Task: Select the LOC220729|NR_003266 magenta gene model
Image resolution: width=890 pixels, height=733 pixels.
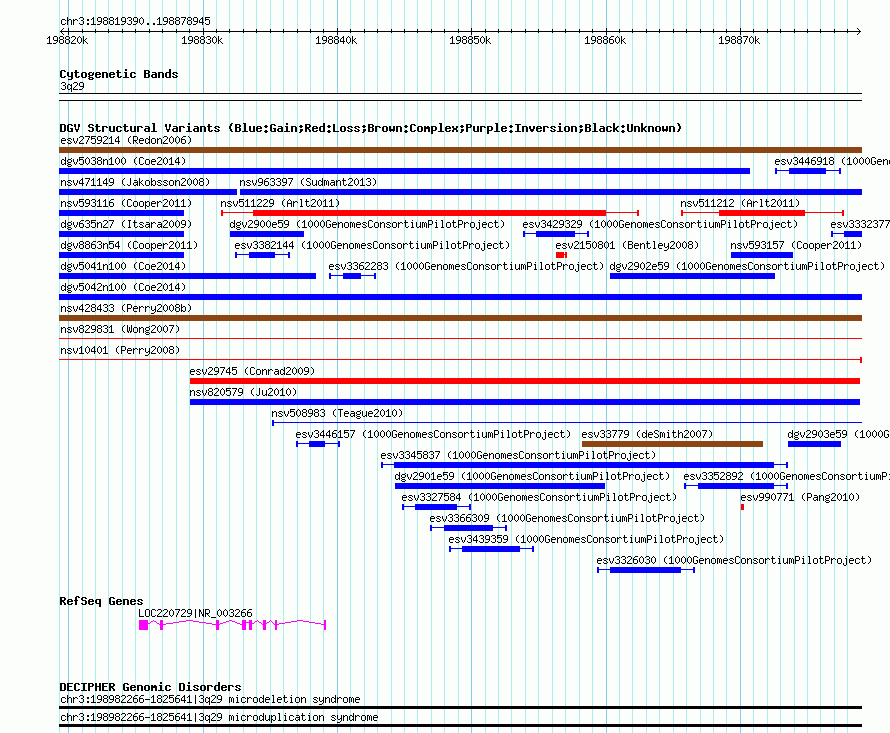Action: [232, 625]
